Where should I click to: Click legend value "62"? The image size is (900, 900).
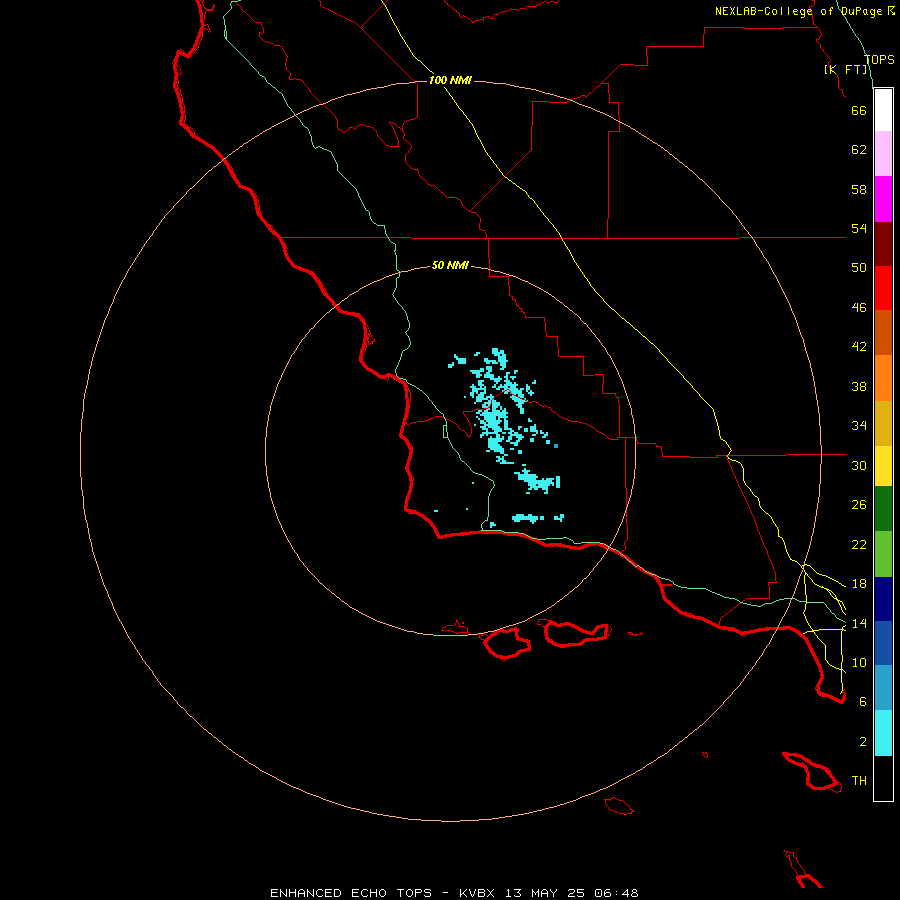click(x=859, y=150)
